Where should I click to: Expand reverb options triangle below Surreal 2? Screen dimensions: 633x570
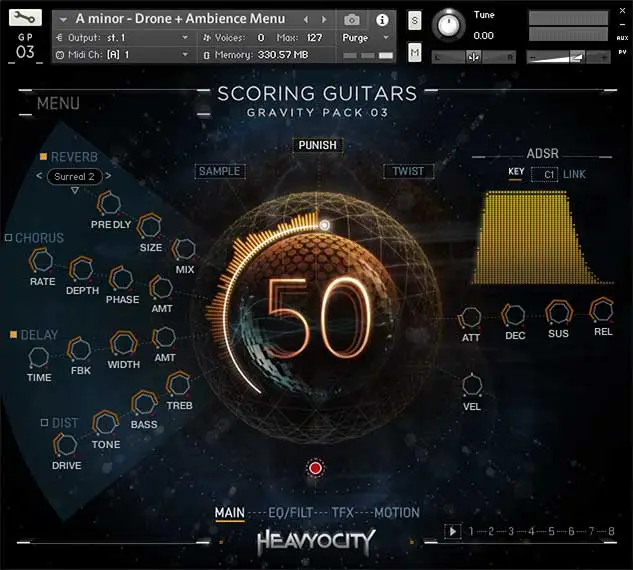[x=75, y=190]
